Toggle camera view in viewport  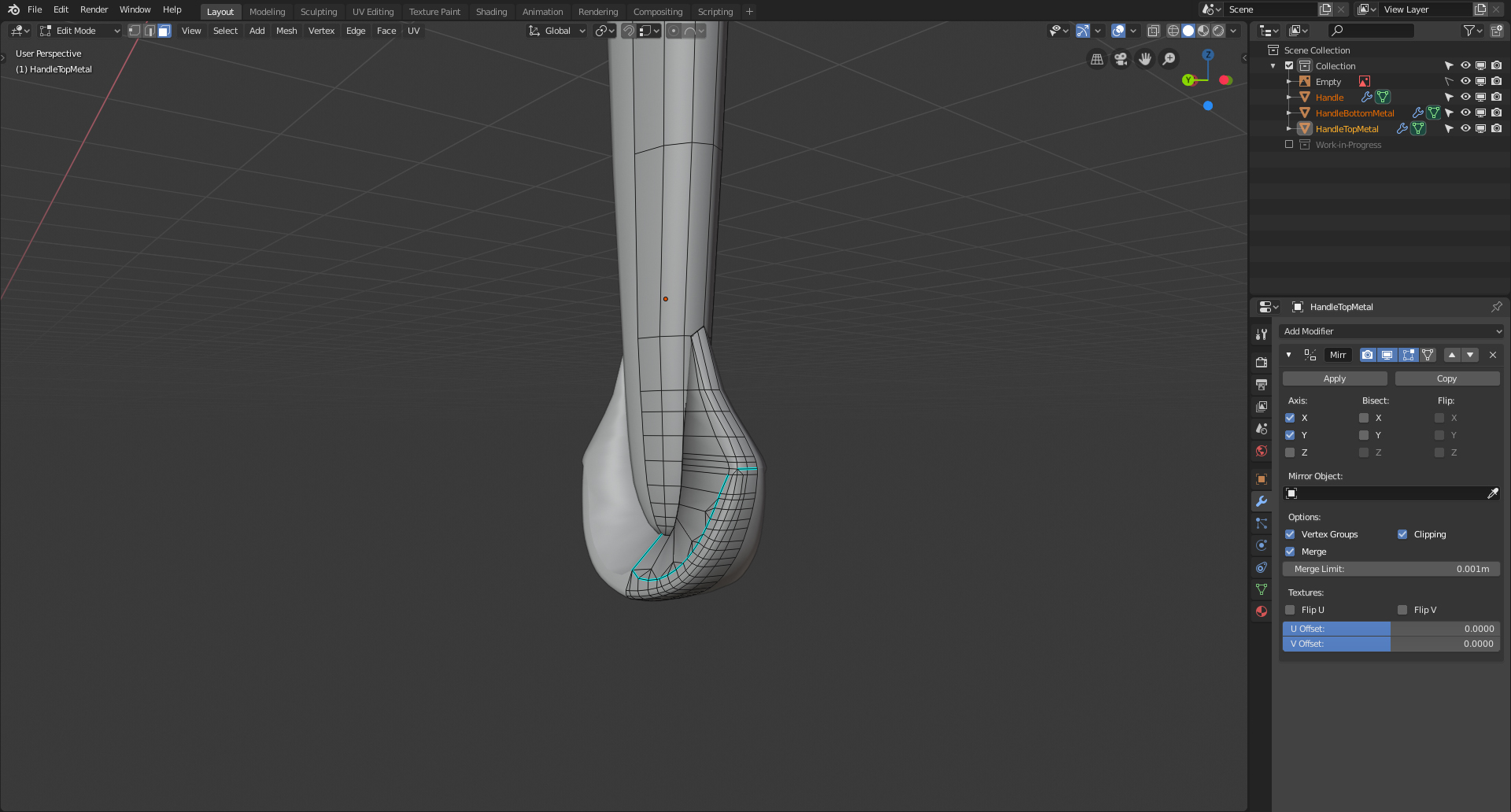[1121, 59]
